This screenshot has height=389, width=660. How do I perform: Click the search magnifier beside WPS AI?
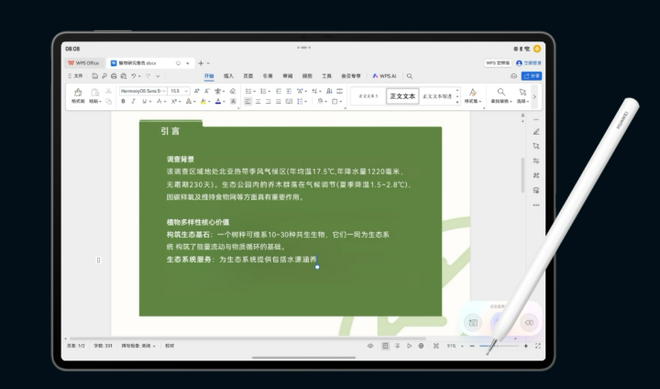click(410, 76)
